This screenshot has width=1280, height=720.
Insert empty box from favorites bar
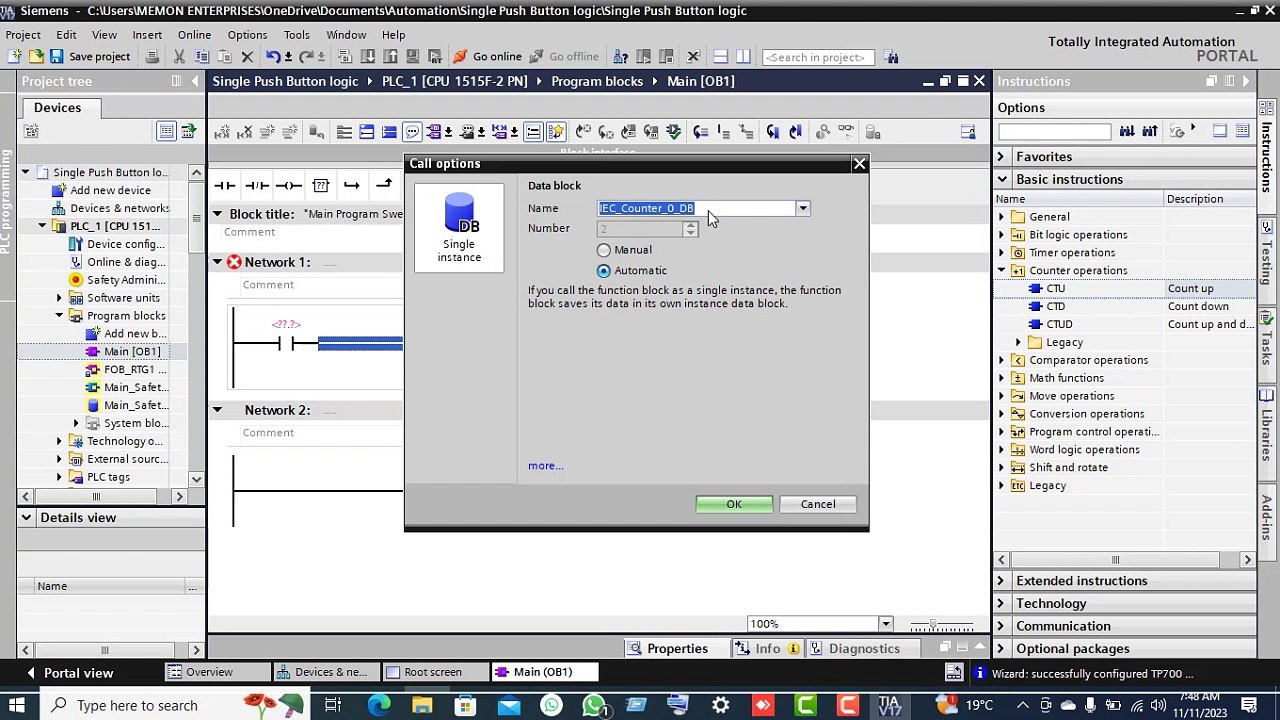(320, 185)
